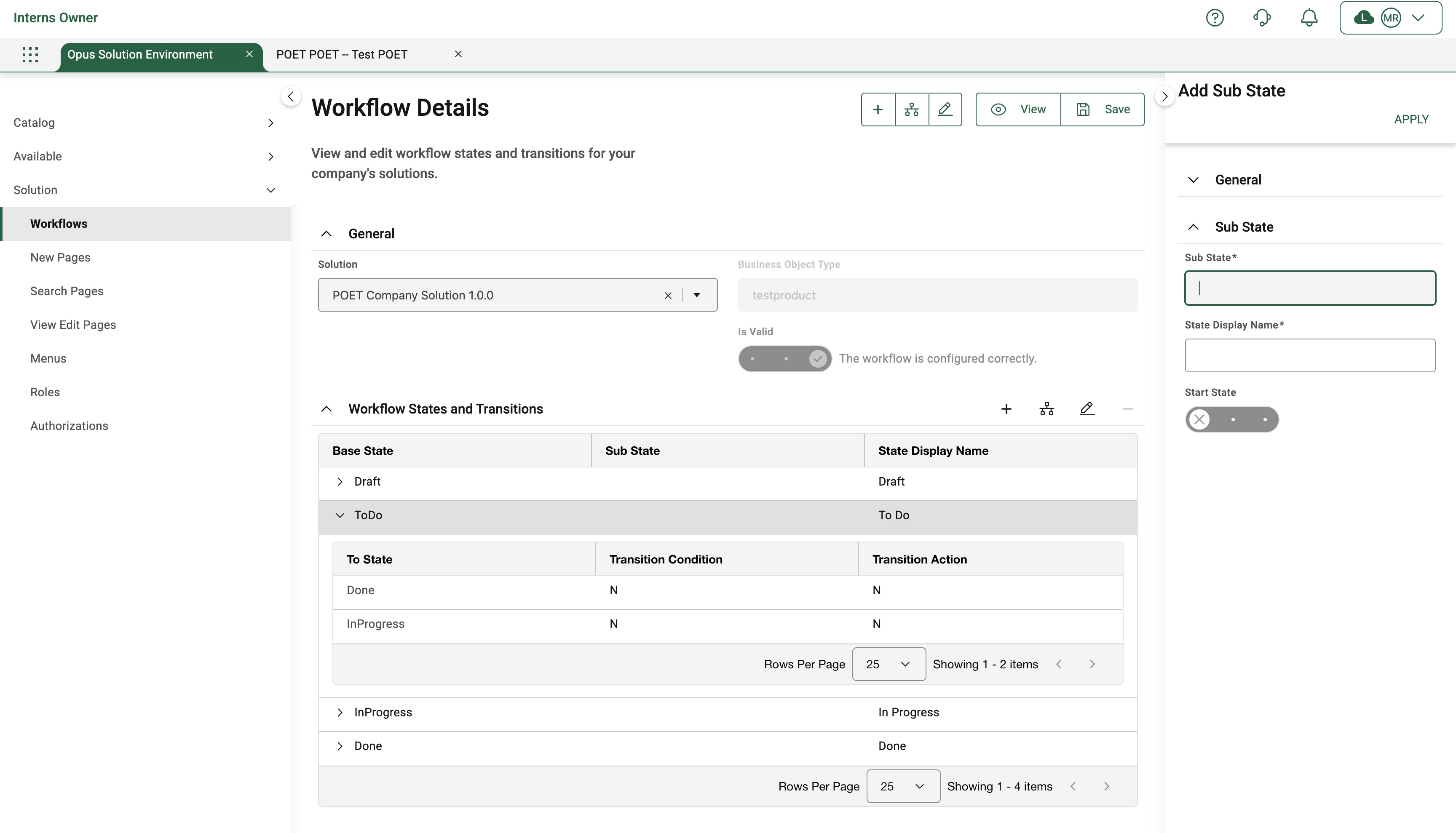Screen dimensions: 1456x833
Task: Open Menus in the sidebar
Action: pos(145,359)
